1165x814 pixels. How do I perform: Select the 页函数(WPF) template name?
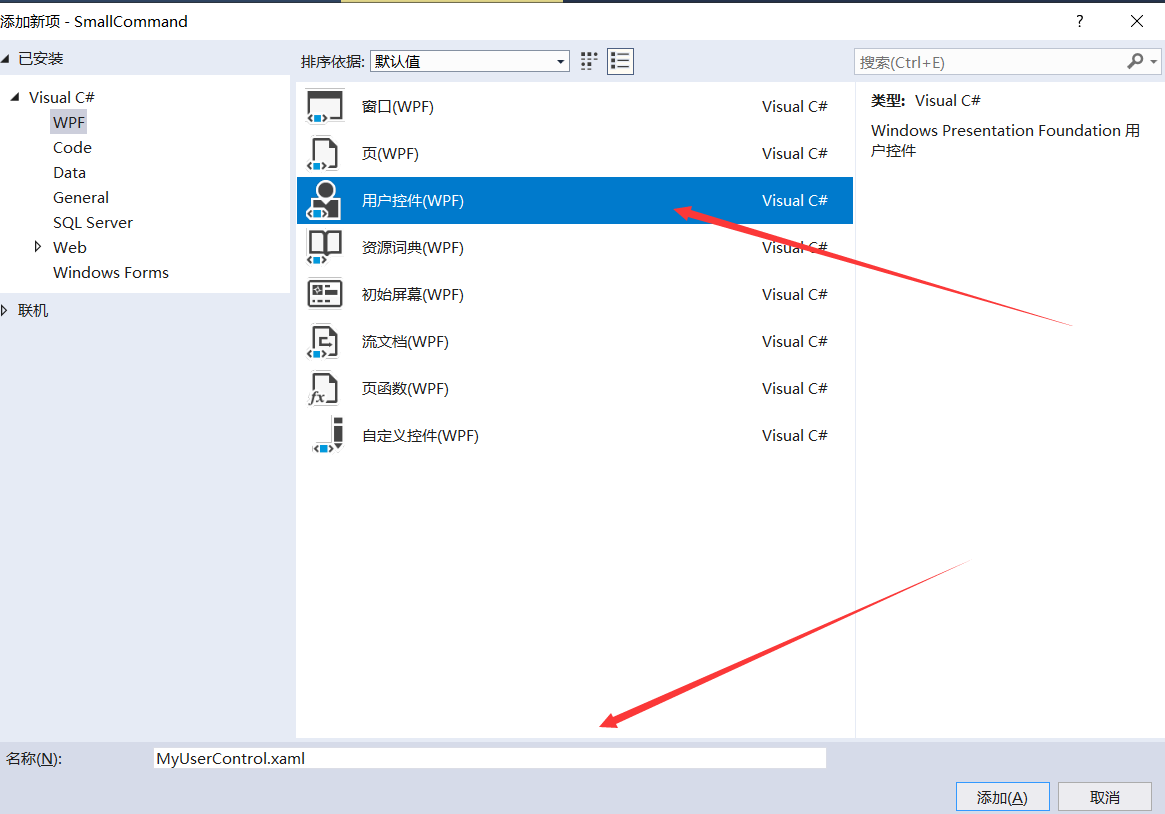point(405,388)
